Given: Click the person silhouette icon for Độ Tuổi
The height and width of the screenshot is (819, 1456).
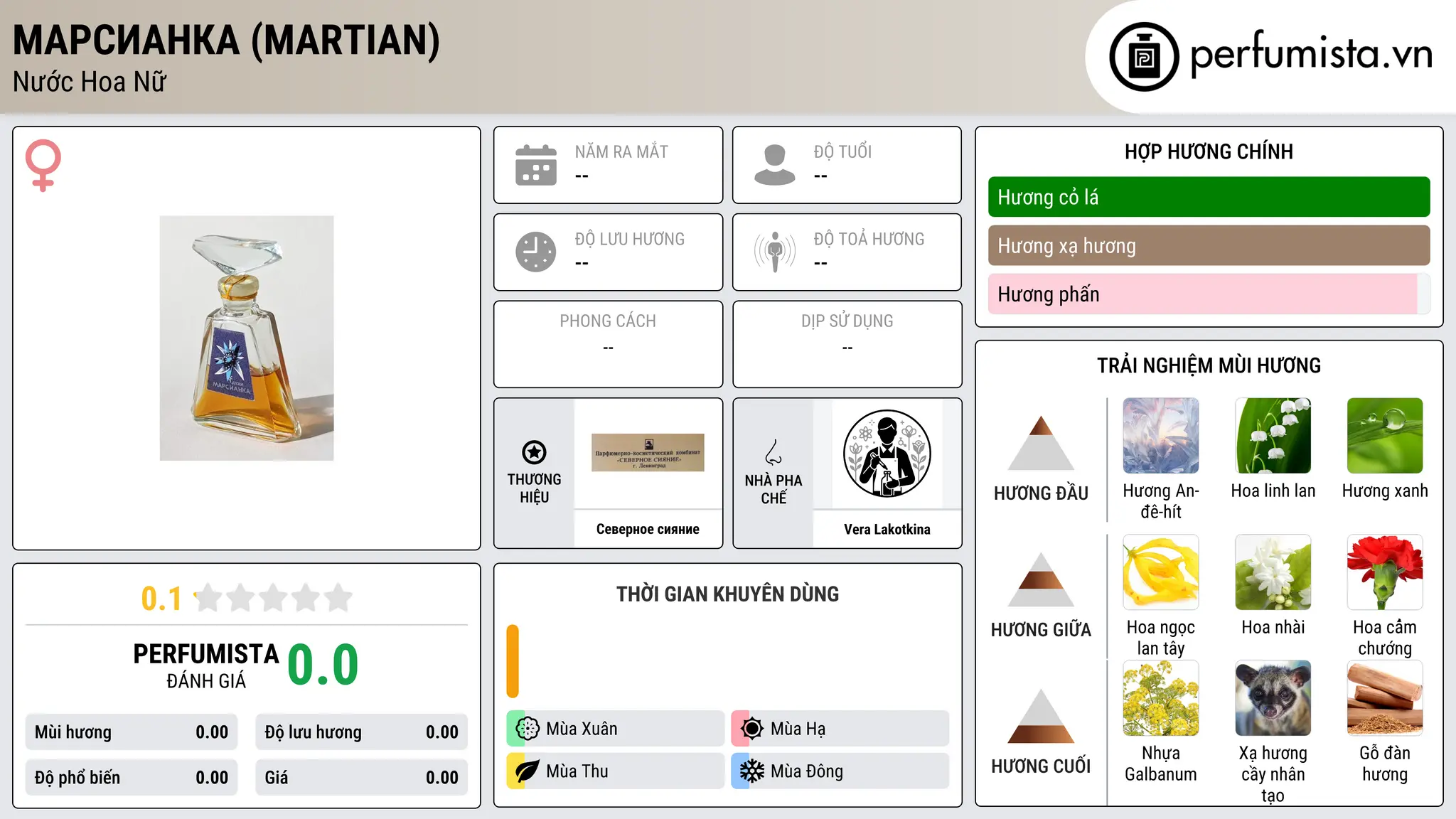Looking at the screenshot, I should [775, 165].
